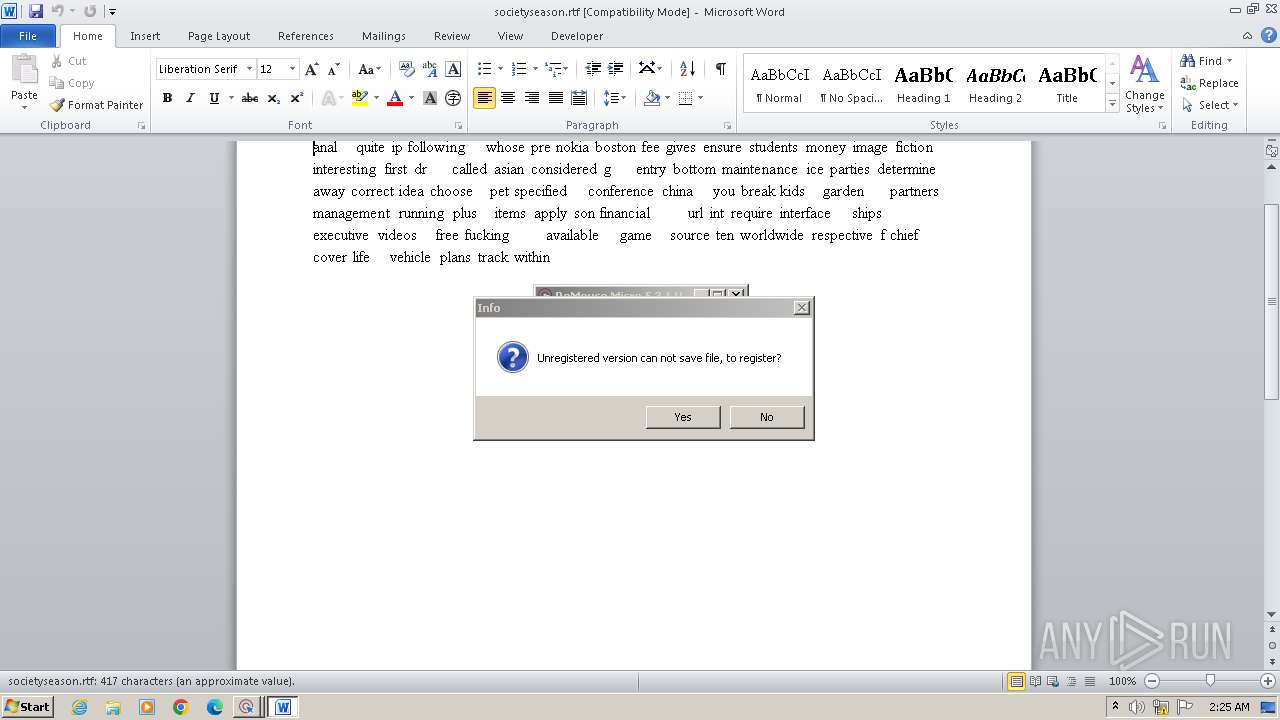The height and width of the screenshot is (720, 1280).
Task: Click the Grow Font icon
Action: pyautogui.click(x=312, y=69)
